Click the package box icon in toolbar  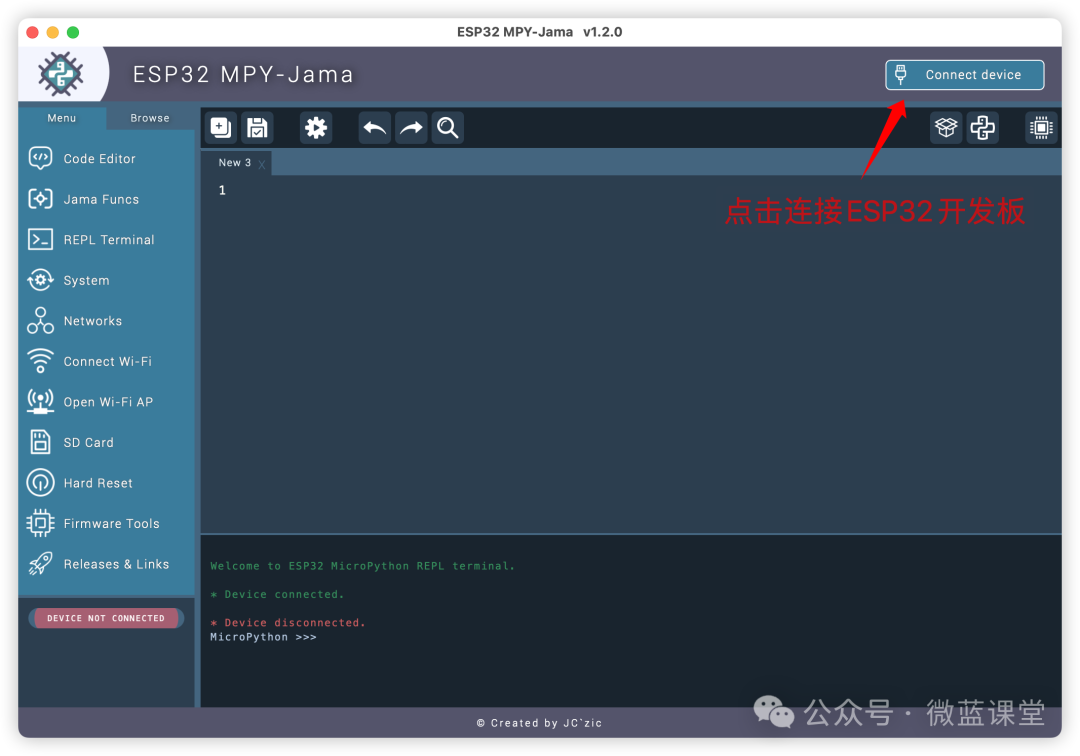coord(946,127)
